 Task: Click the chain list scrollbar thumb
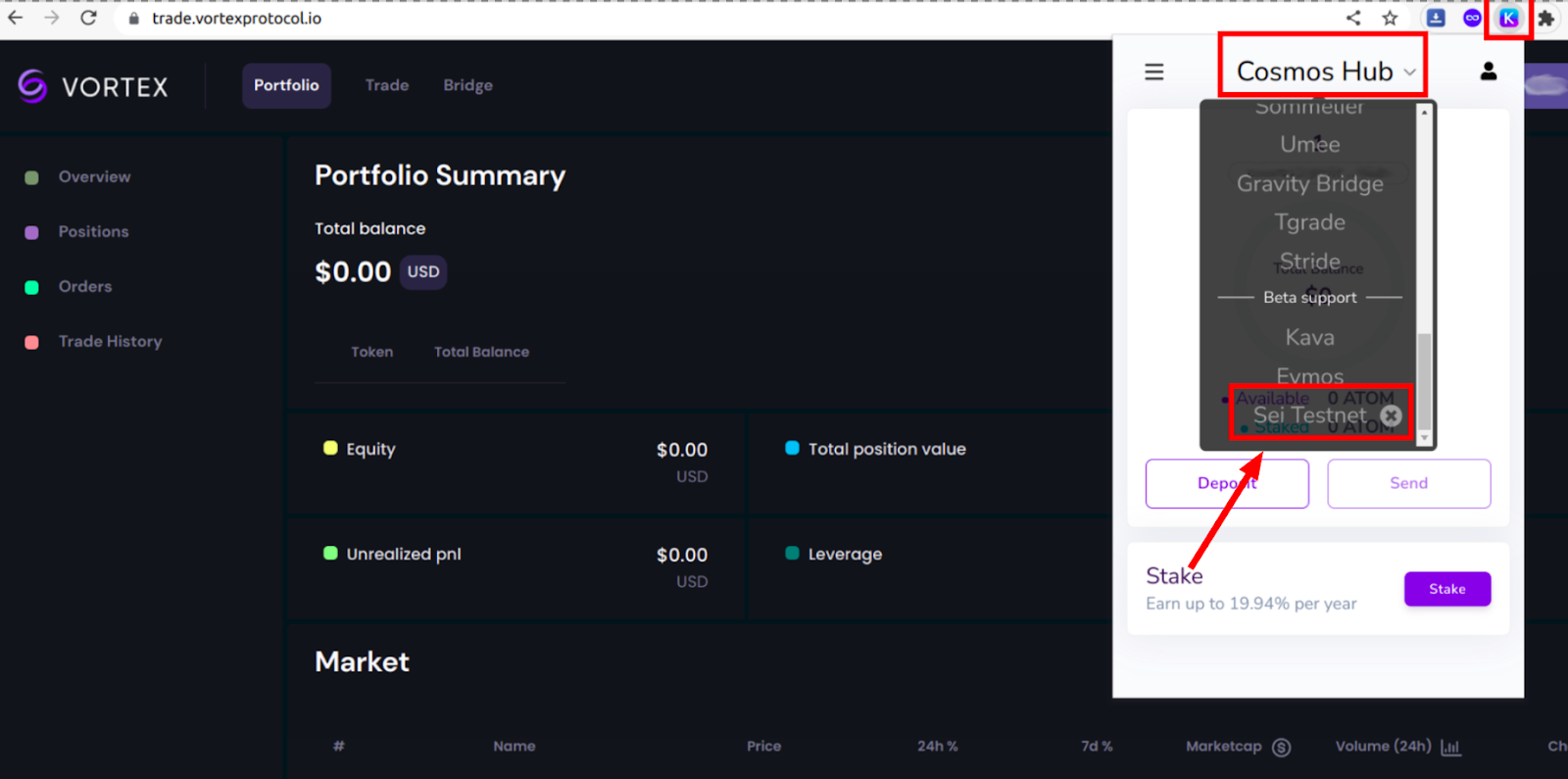point(1424,380)
